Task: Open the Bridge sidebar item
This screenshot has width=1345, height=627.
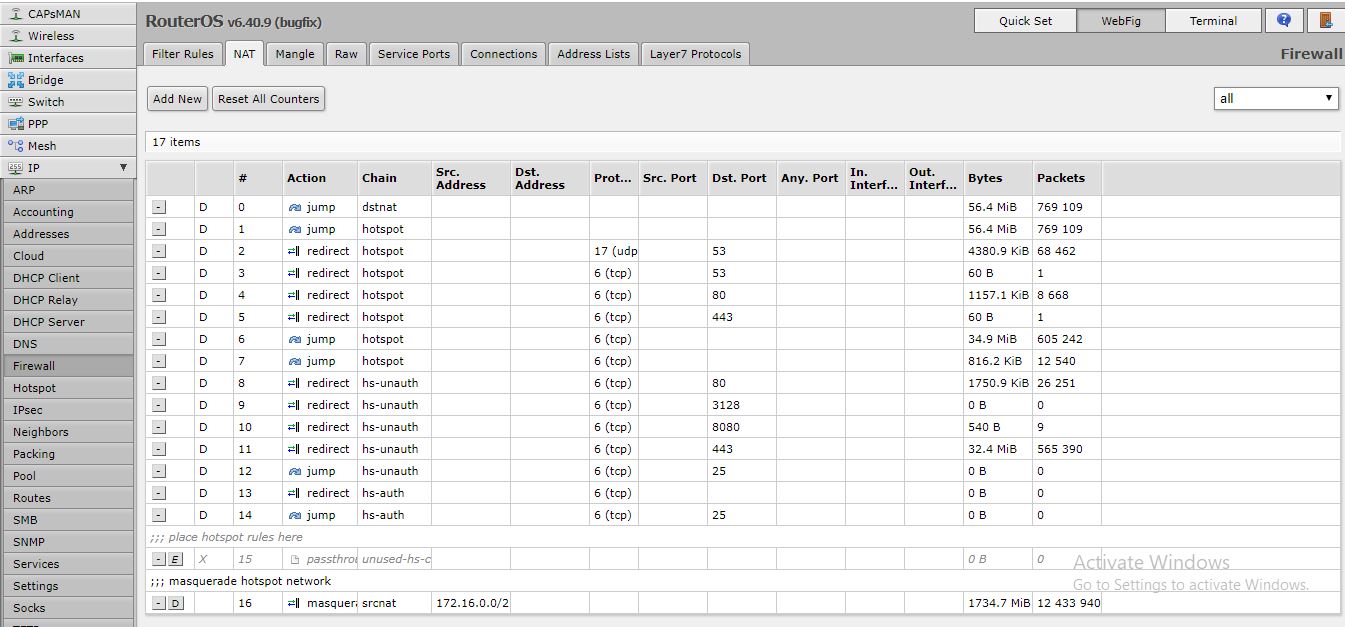Action: click(x=67, y=80)
